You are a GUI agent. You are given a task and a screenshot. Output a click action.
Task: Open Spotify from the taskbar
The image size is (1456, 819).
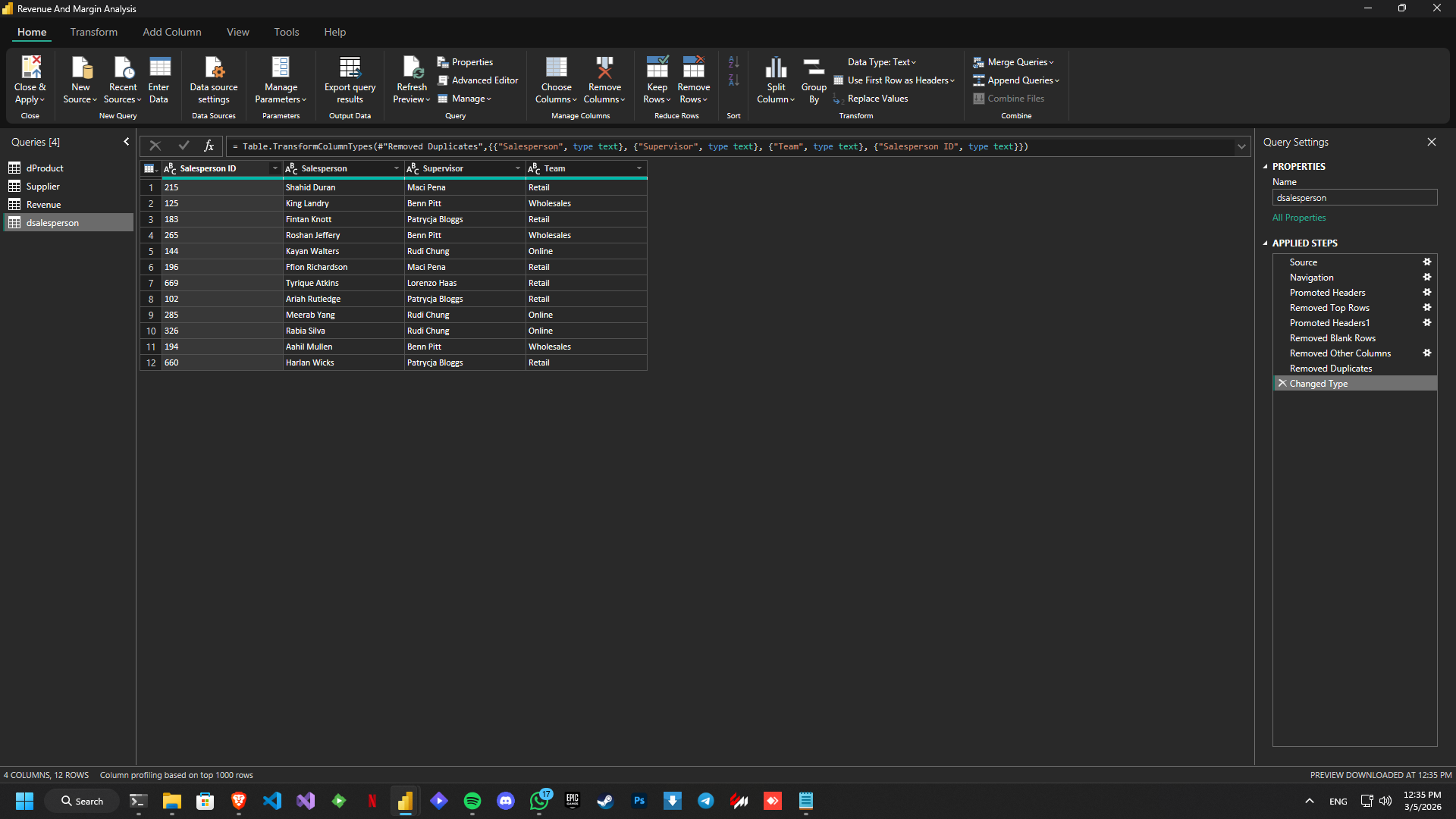pyautogui.click(x=472, y=801)
